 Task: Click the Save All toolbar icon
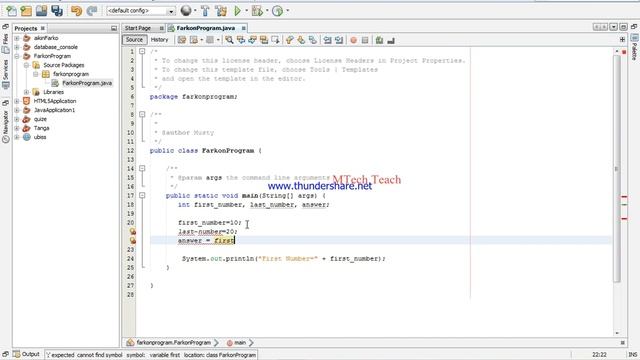point(57,11)
